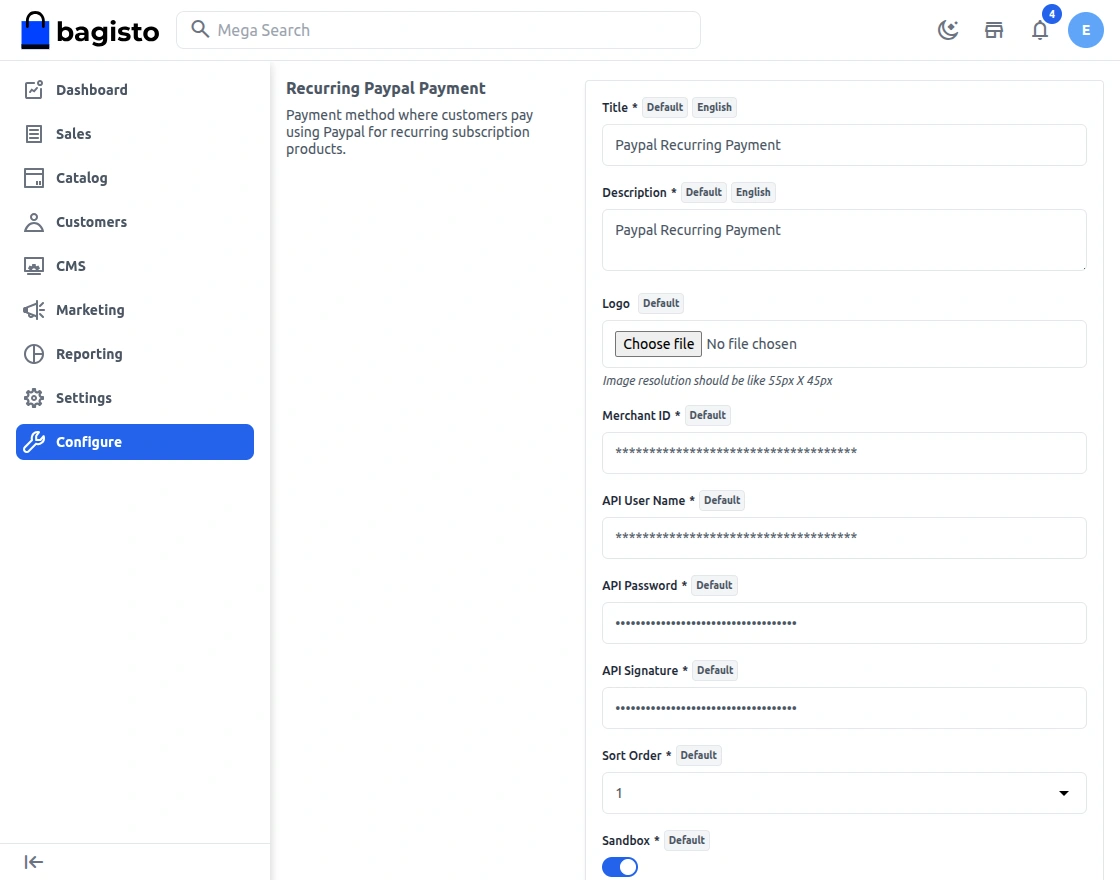
Task: Expand the Sort Order dropdown
Action: tap(844, 793)
